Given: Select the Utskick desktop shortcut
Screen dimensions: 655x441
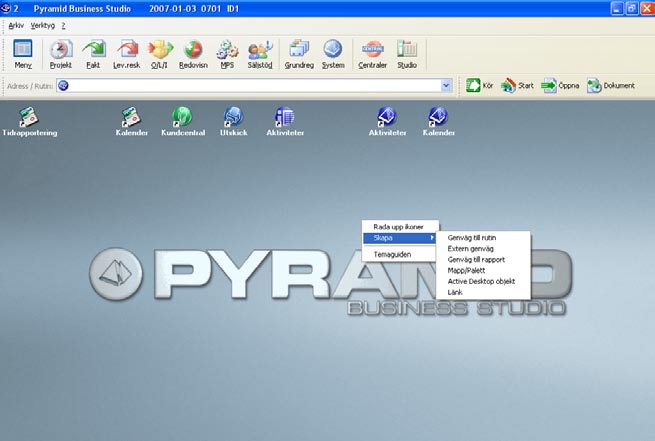Looking at the screenshot, I should (x=234, y=122).
